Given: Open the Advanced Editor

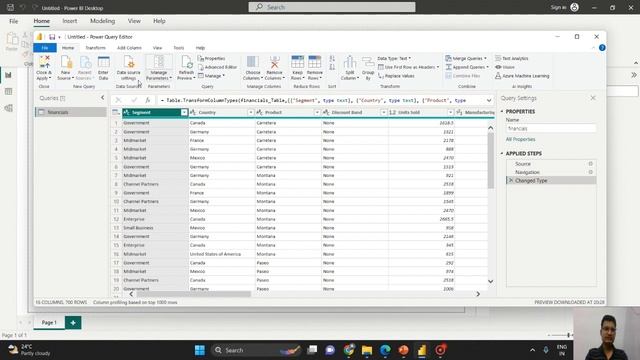Looking at the screenshot, I should 218,67.
